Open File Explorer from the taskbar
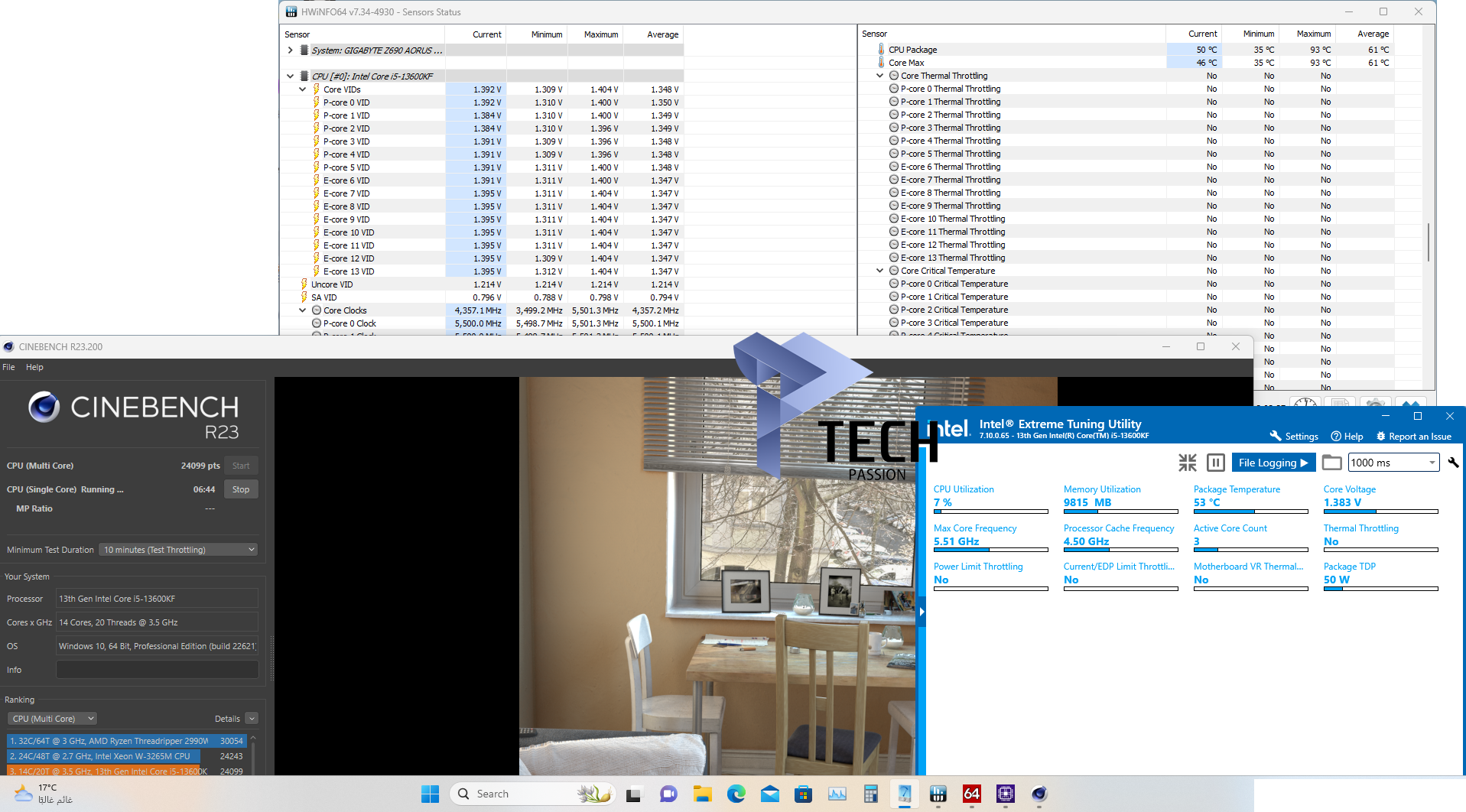The width and height of the screenshot is (1466, 812). [x=702, y=794]
